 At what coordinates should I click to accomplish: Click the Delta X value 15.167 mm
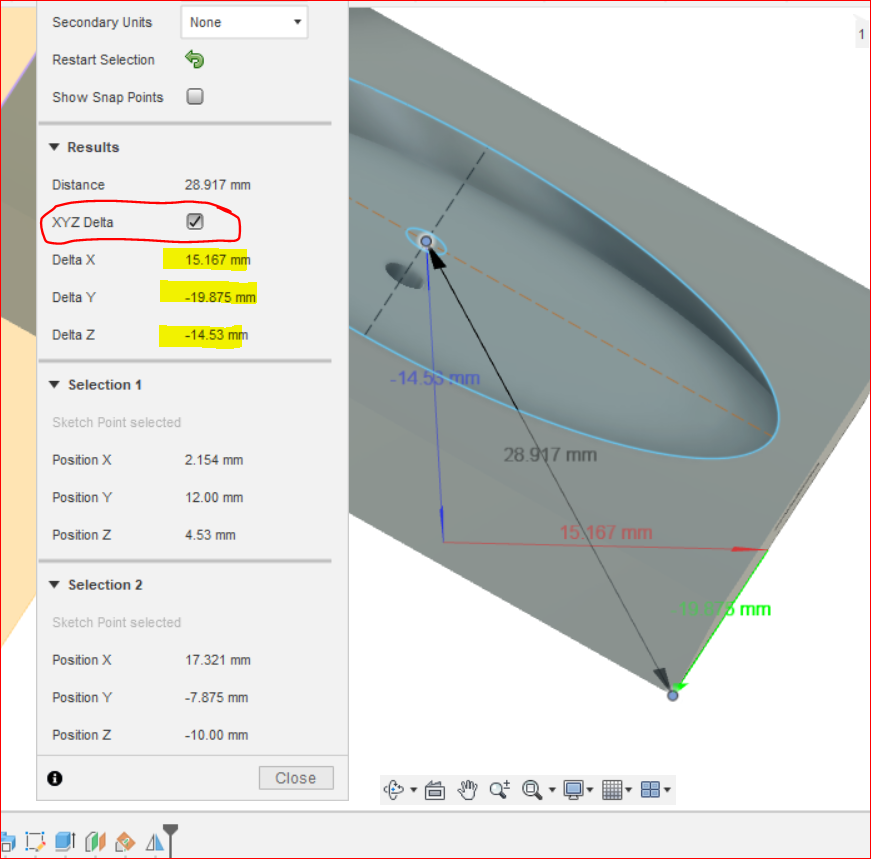217,259
